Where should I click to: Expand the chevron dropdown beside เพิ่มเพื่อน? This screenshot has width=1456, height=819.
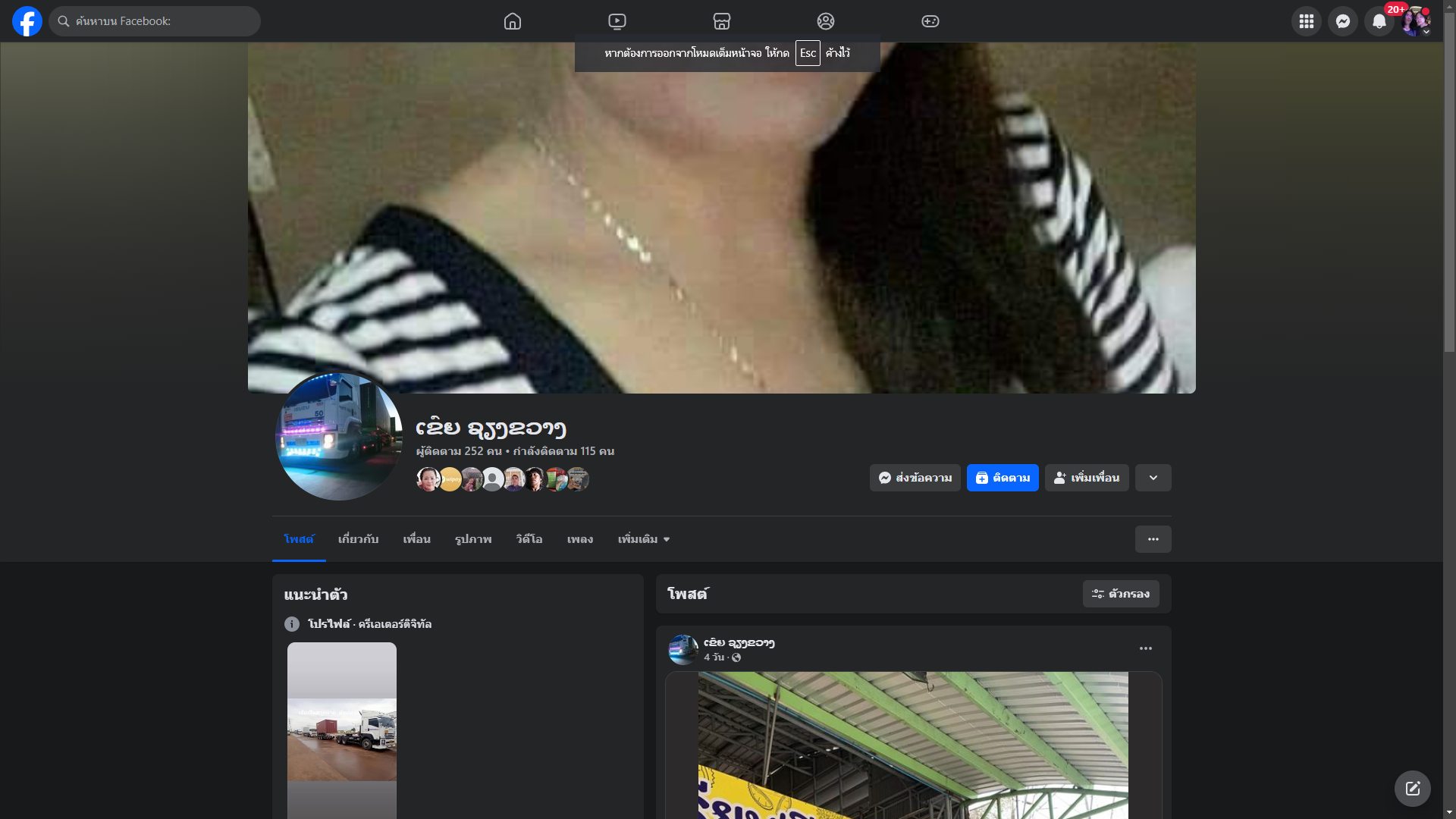(1153, 478)
